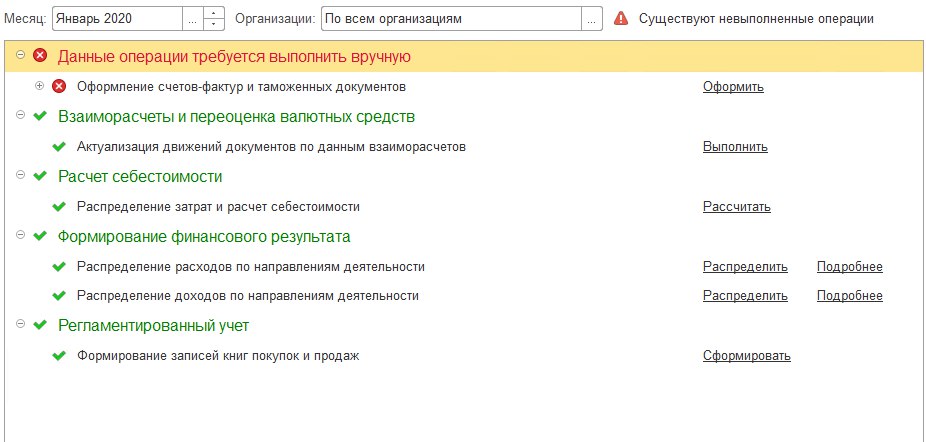Click the red warning triangle icon
Image resolution: width=926 pixels, height=442 pixels.
point(621,18)
